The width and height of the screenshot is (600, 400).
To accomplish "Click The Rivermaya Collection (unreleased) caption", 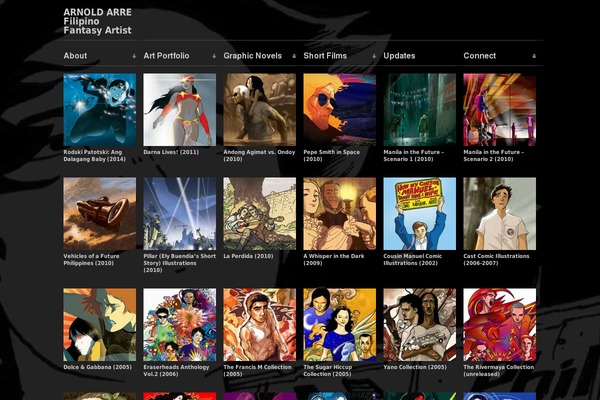I will tap(499, 371).
